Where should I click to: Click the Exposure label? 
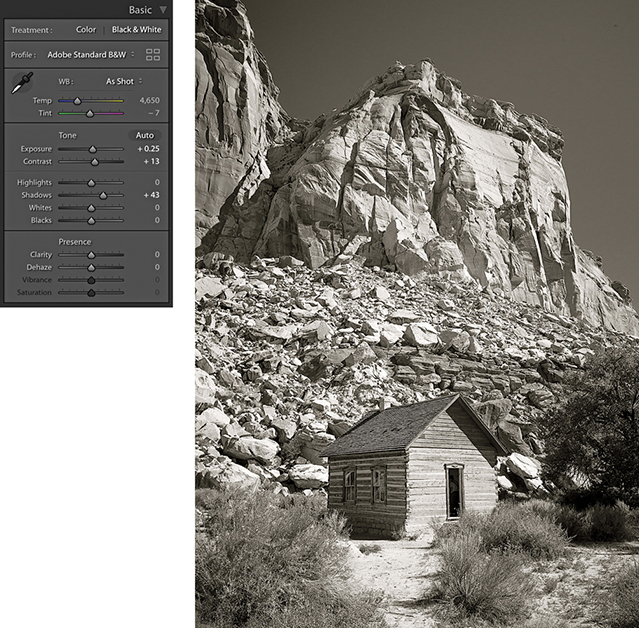[36, 149]
